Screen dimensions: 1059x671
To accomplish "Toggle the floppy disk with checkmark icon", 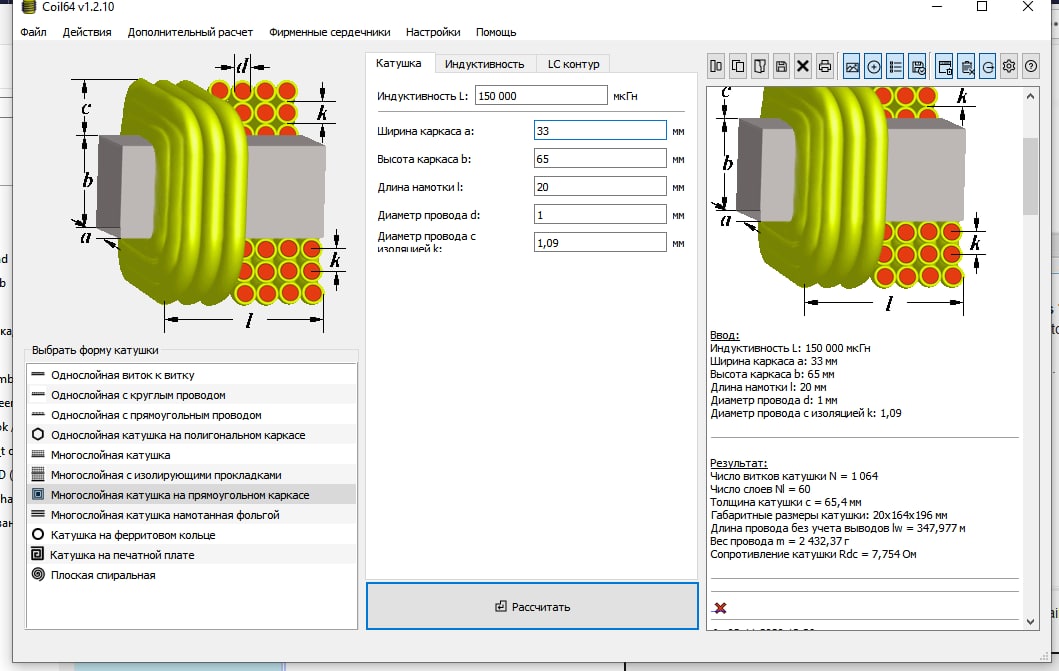I will (x=917, y=67).
